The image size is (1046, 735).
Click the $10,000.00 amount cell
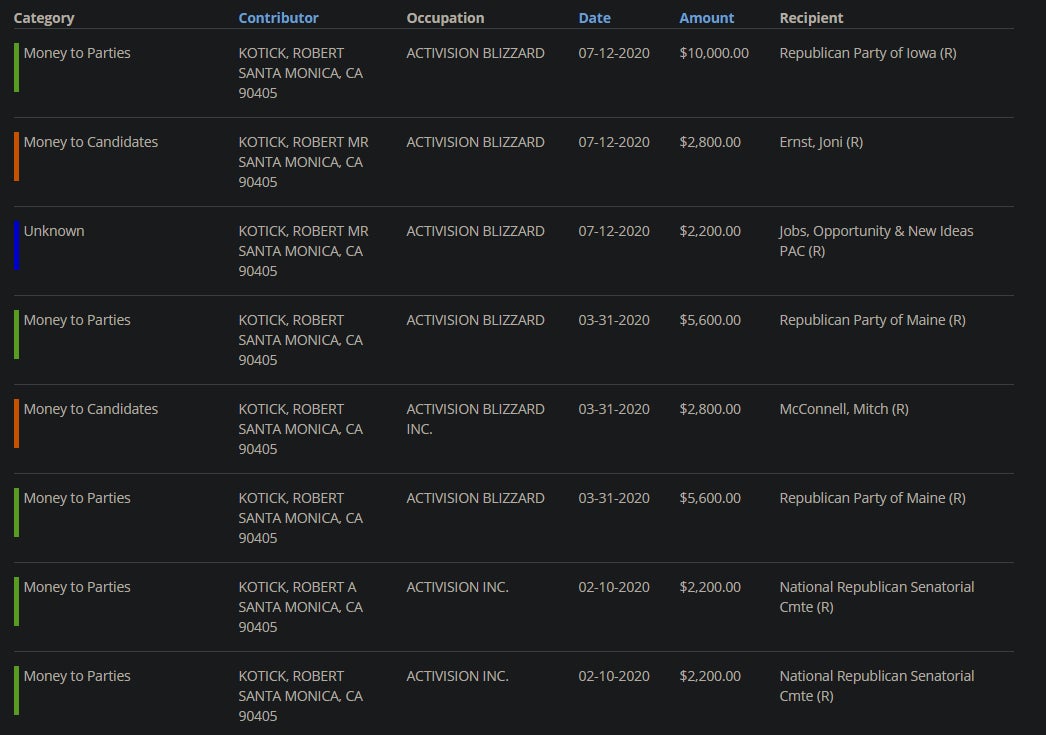(x=713, y=53)
